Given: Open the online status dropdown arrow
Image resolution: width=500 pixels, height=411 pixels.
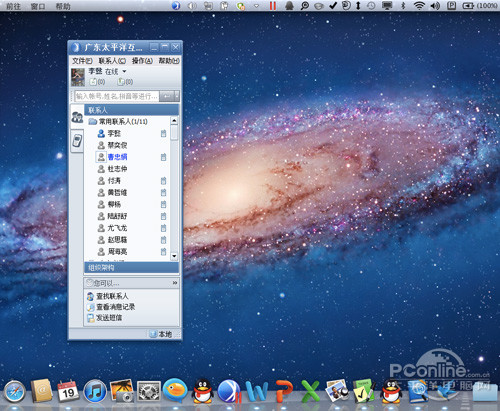Looking at the screenshot, I should [124, 71].
